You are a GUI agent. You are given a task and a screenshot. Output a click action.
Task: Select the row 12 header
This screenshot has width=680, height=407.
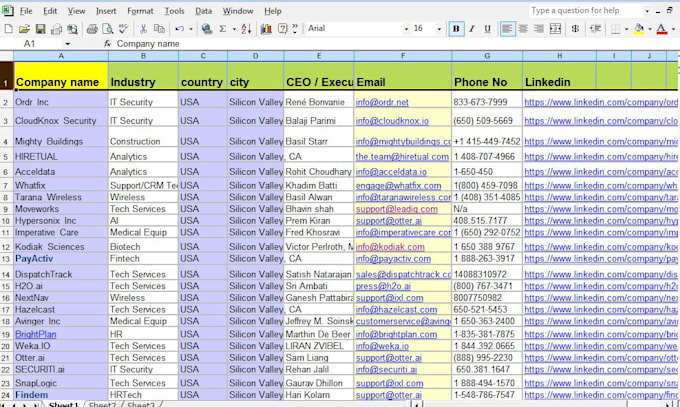6,247
